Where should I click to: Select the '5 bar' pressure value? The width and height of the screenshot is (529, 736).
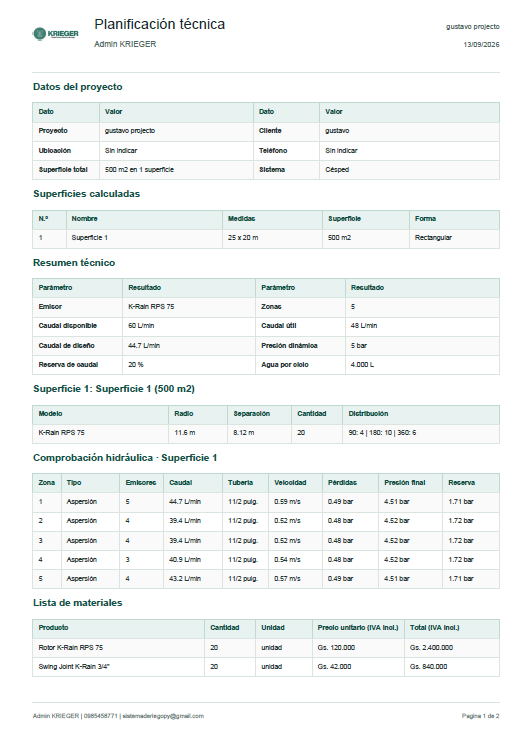coord(359,345)
